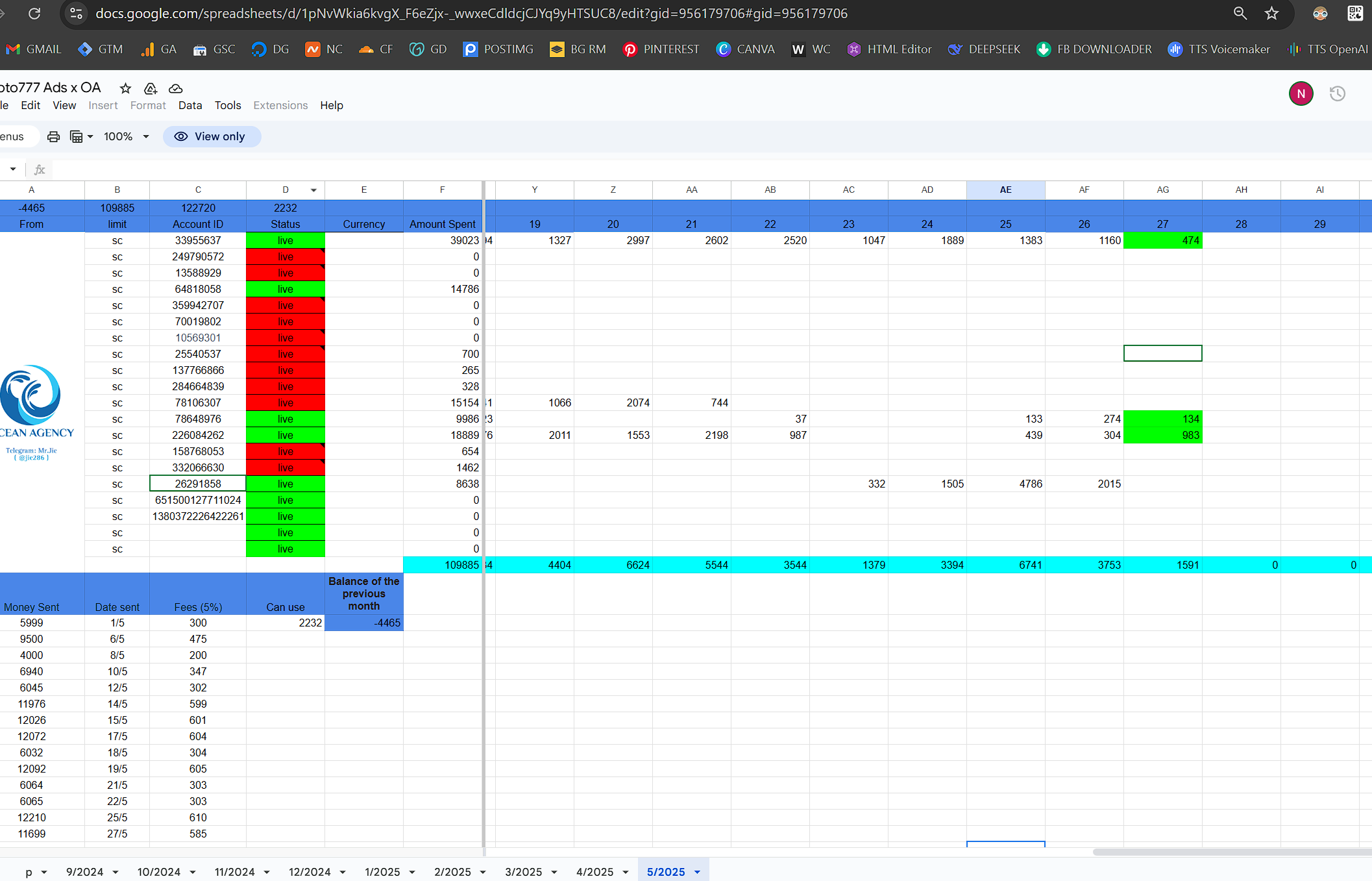
Task: Open the DEEPSEEK bookmark
Action: pos(983,49)
